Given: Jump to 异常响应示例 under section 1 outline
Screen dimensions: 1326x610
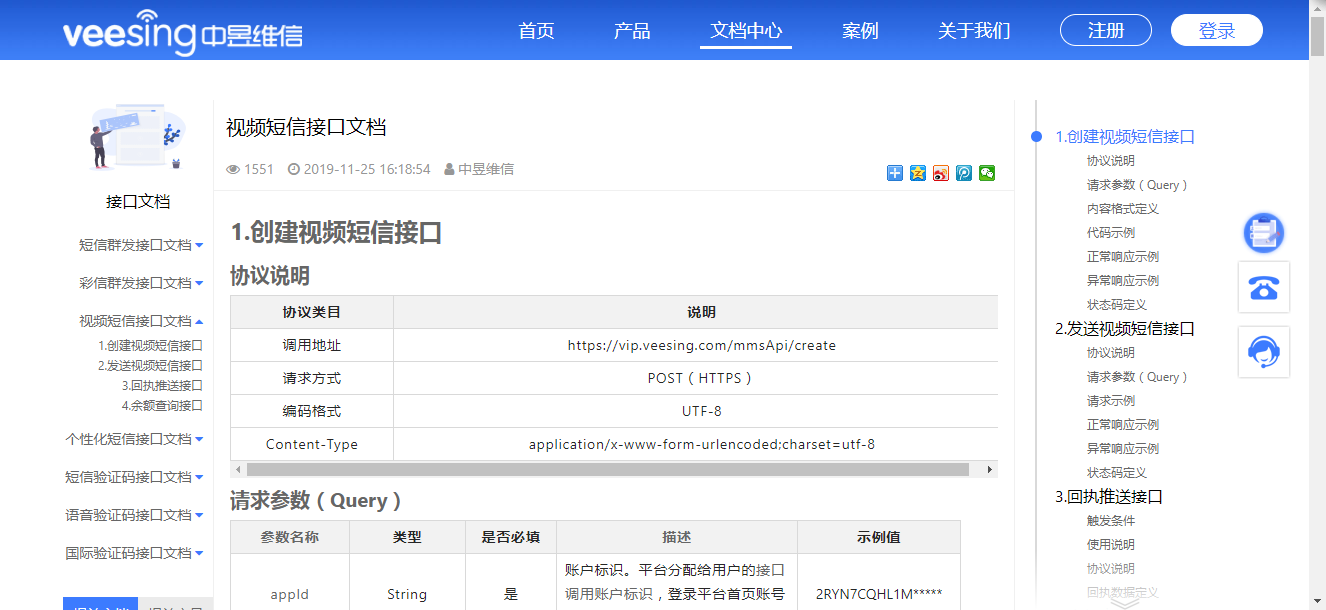Looking at the screenshot, I should click(x=1123, y=281).
